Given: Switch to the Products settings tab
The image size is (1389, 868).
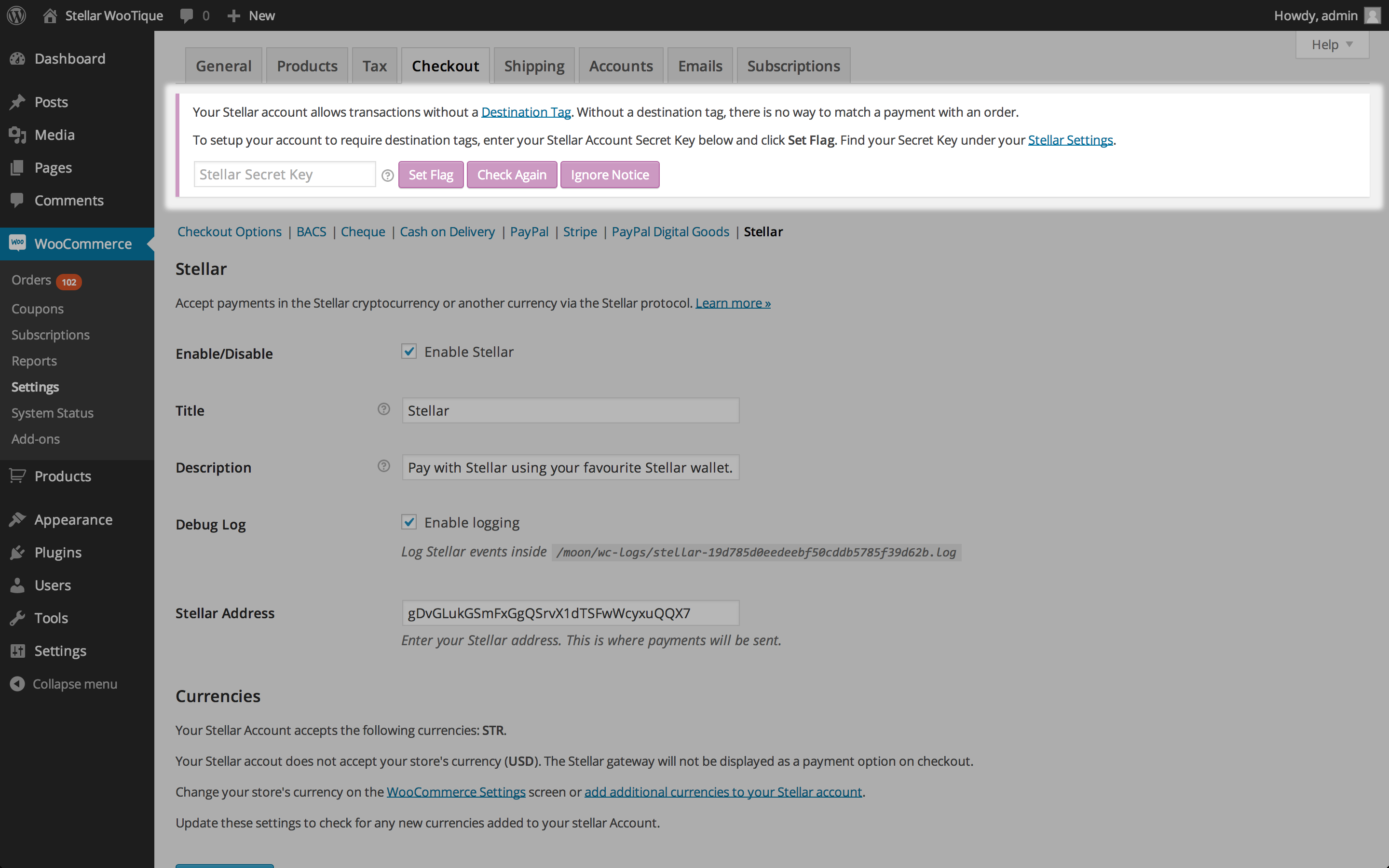Looking at the screenshot, I should 307,66.
